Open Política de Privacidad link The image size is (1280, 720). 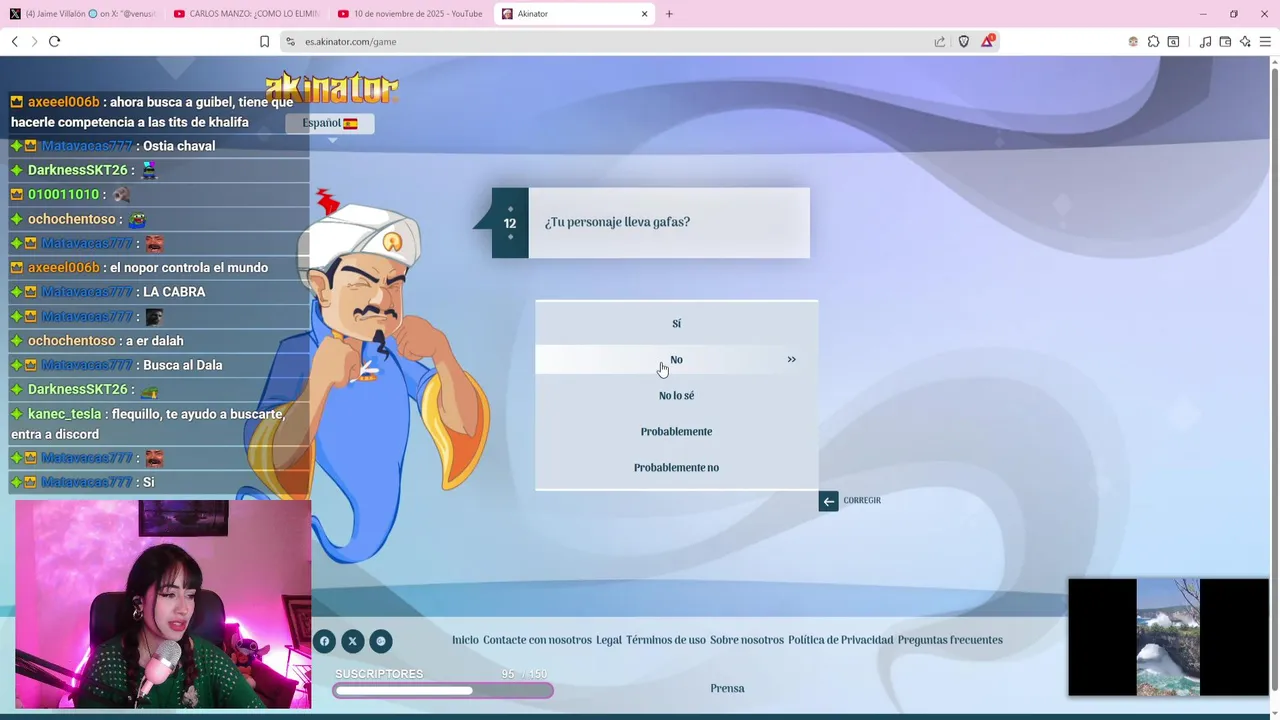click(x=841, y=640)
